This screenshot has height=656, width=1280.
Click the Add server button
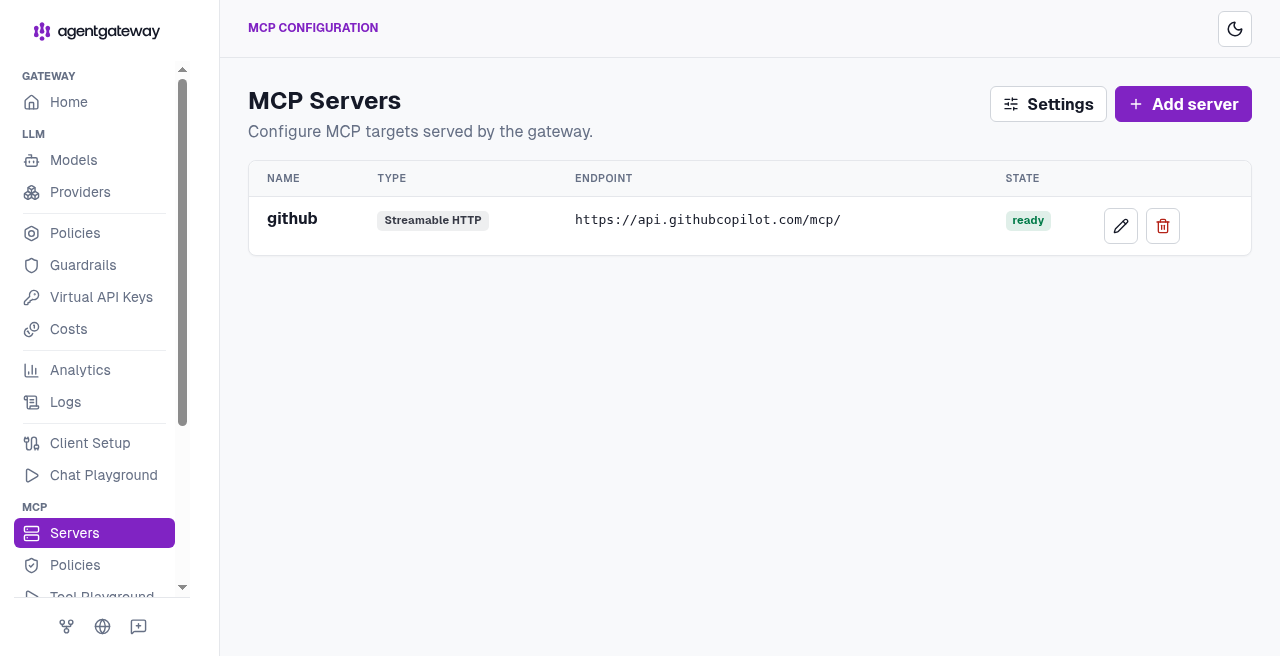click(x=1183, y=104)
